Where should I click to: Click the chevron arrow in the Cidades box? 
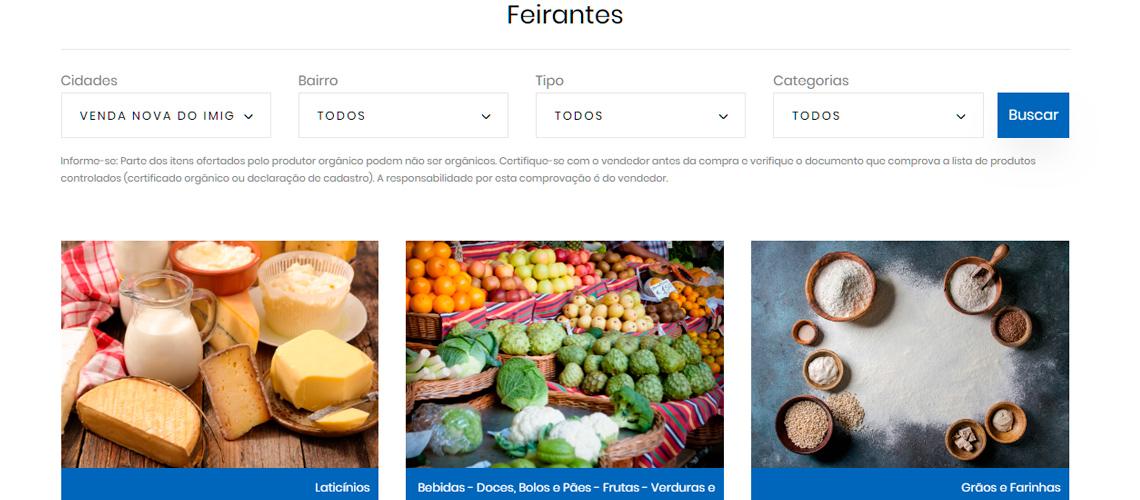[248, 116]
